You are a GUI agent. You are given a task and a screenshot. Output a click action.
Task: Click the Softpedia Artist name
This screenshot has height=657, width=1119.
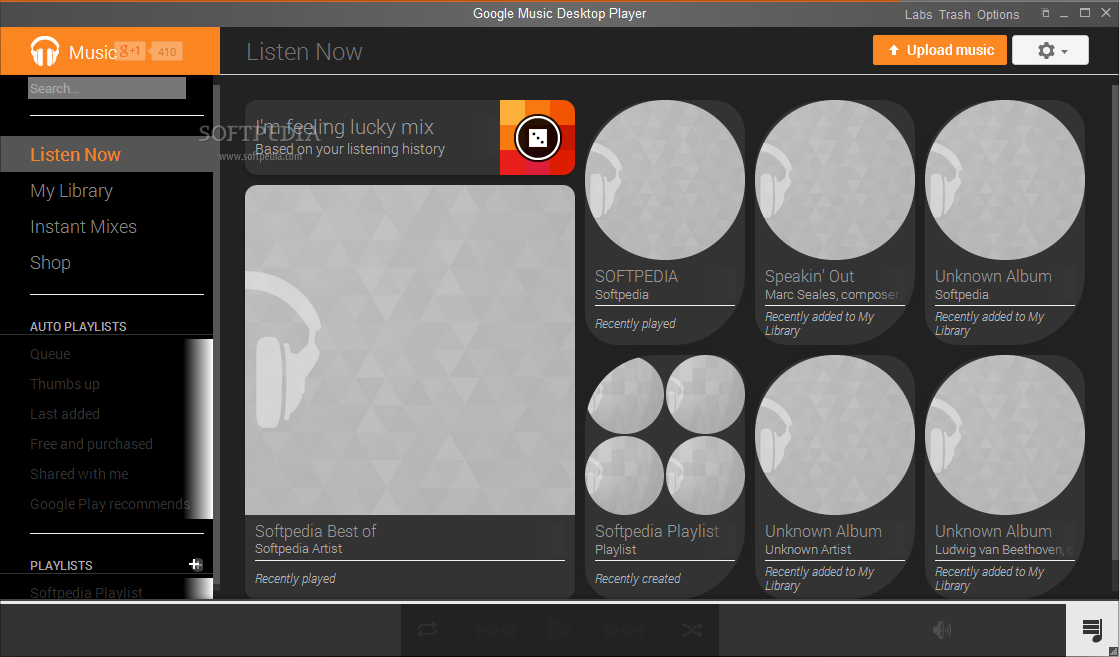298,549
